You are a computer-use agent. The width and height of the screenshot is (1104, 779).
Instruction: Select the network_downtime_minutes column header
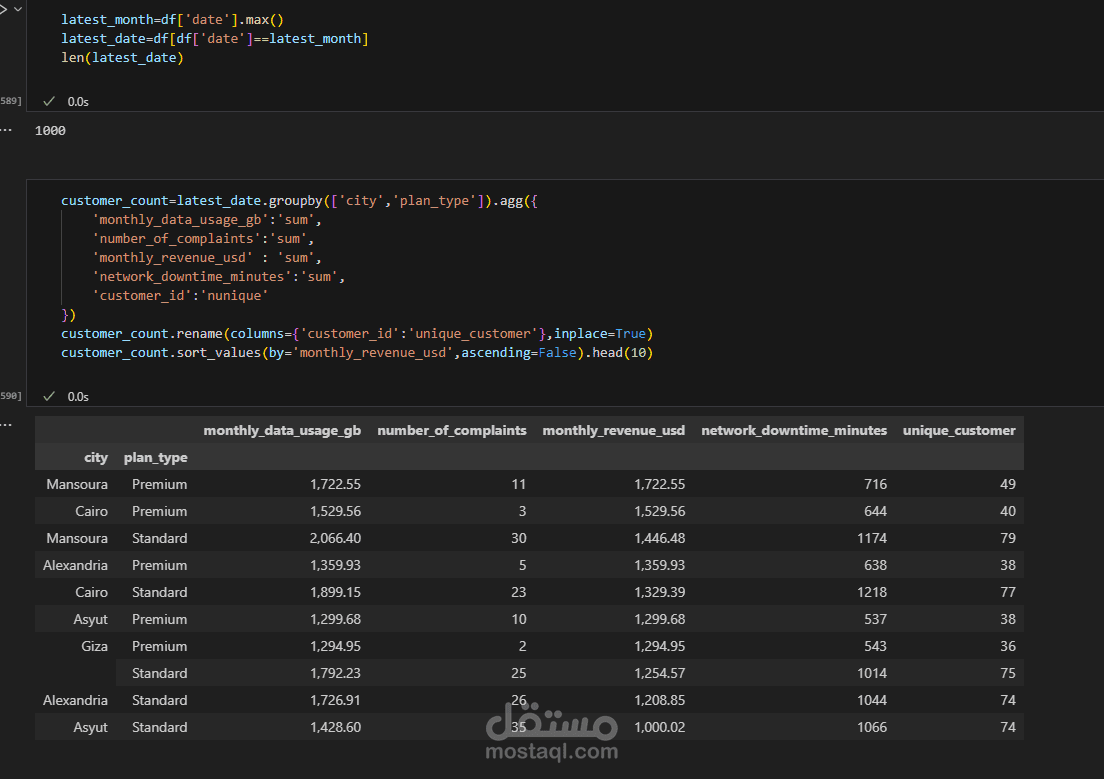(794, 430)
